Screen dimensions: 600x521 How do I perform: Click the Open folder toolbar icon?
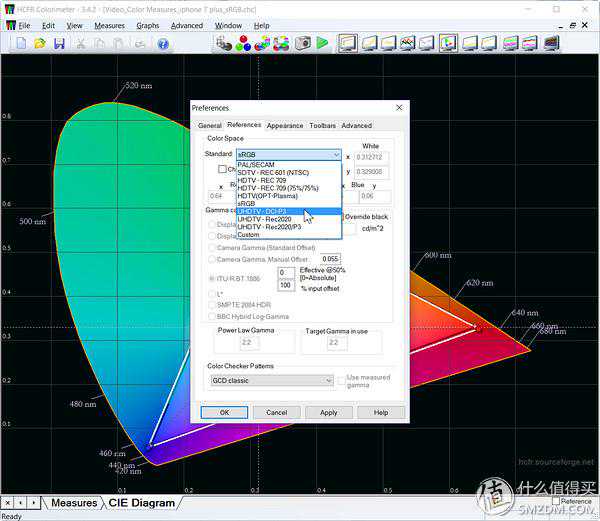tap(40, 43)
